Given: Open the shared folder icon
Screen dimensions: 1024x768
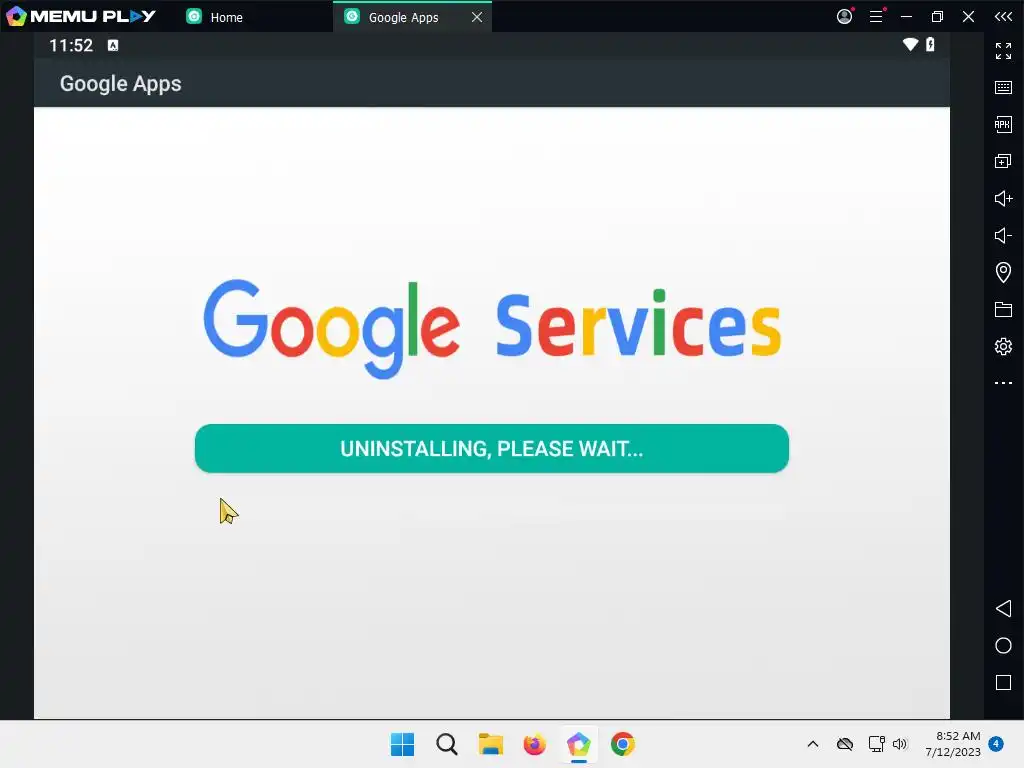Looking at the screenshot, I should click(1003, 309).
